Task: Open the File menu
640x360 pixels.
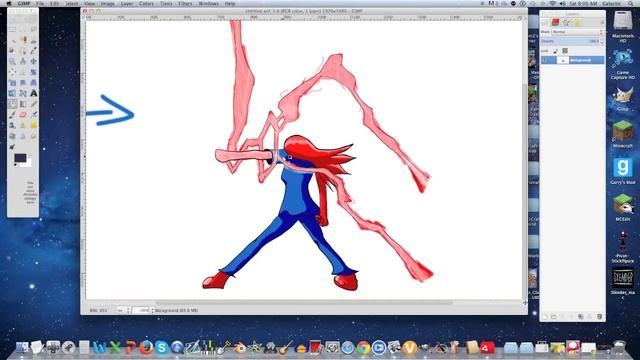Action: 40,3
